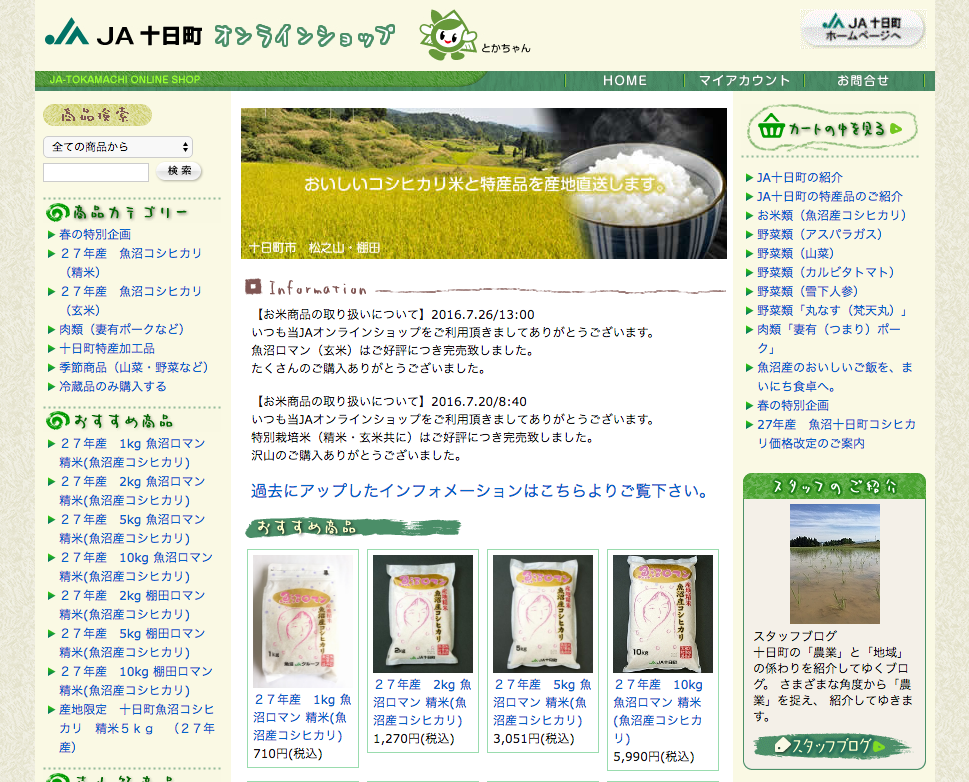The width and height of the screenshot is (969, 782).
Task: Open product title ２７年産 10kg 魚沼ロマン 精米 under image
Action: [x=659, y=711]
